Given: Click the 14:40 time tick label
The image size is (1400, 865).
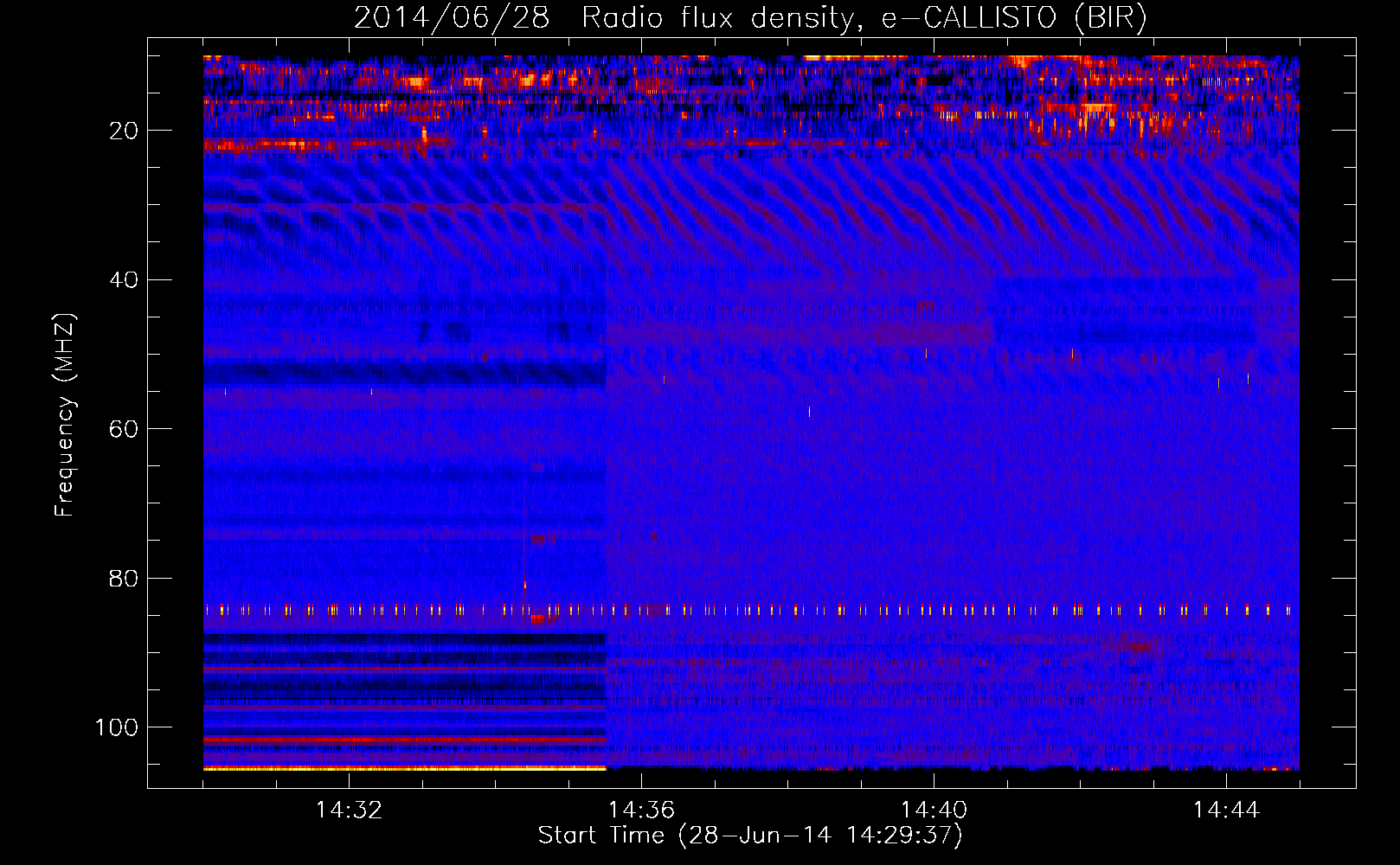Looking at the screenshot, I should (x=934, y=811).
